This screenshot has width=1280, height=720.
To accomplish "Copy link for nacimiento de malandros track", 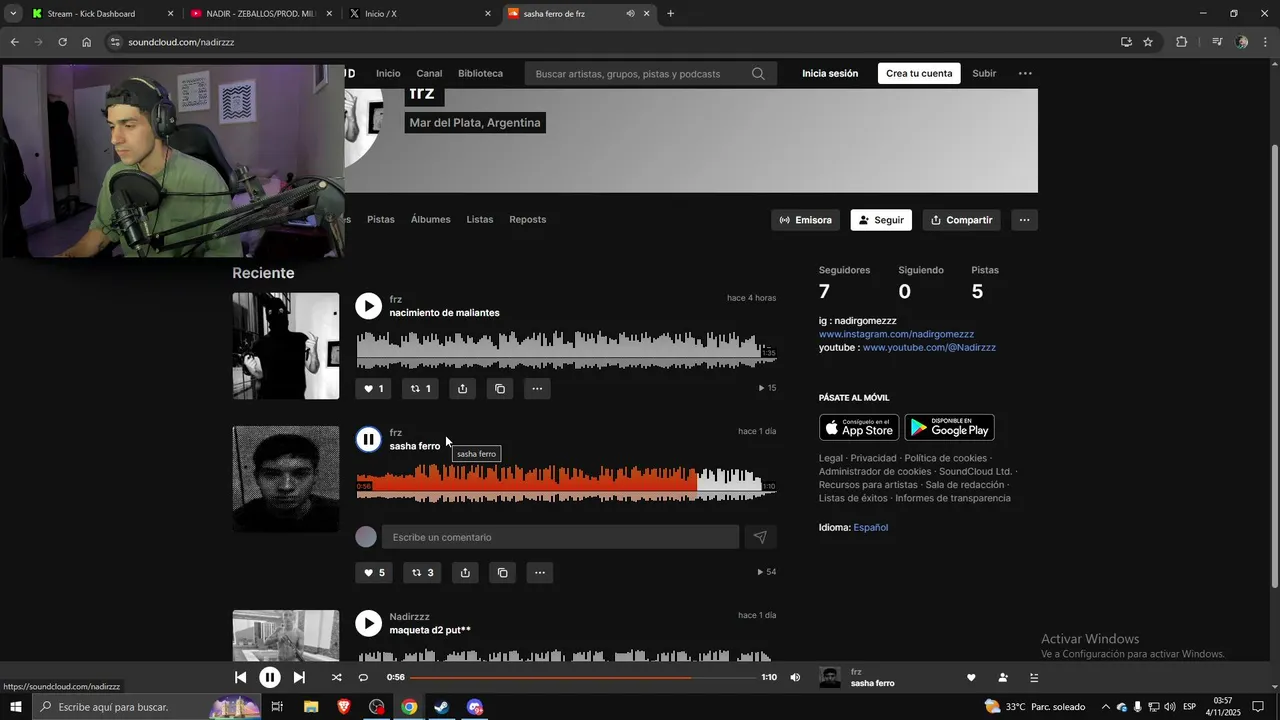I will click(500, 389).
